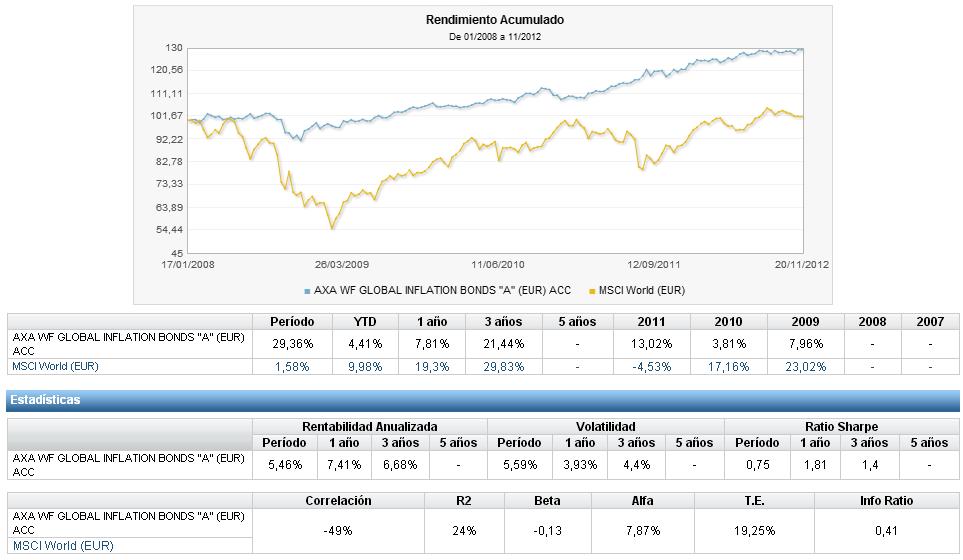The image size is (963, 560).
Task: Click the Ratio Sharpe header
Action: pos(841,427)
